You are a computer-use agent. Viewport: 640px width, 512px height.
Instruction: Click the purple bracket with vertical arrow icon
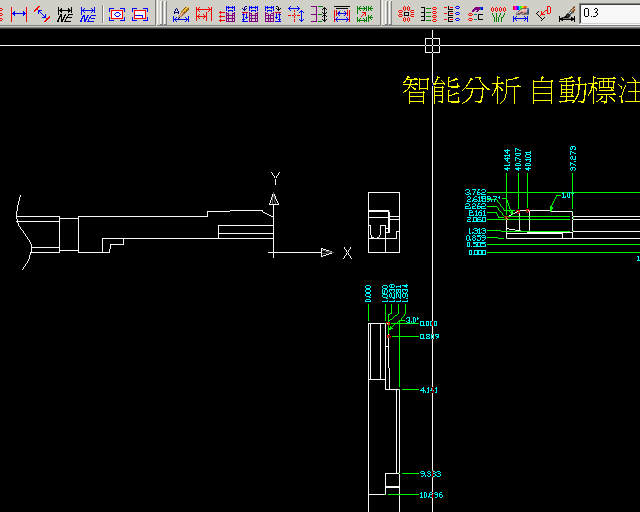tap(319, 14)
